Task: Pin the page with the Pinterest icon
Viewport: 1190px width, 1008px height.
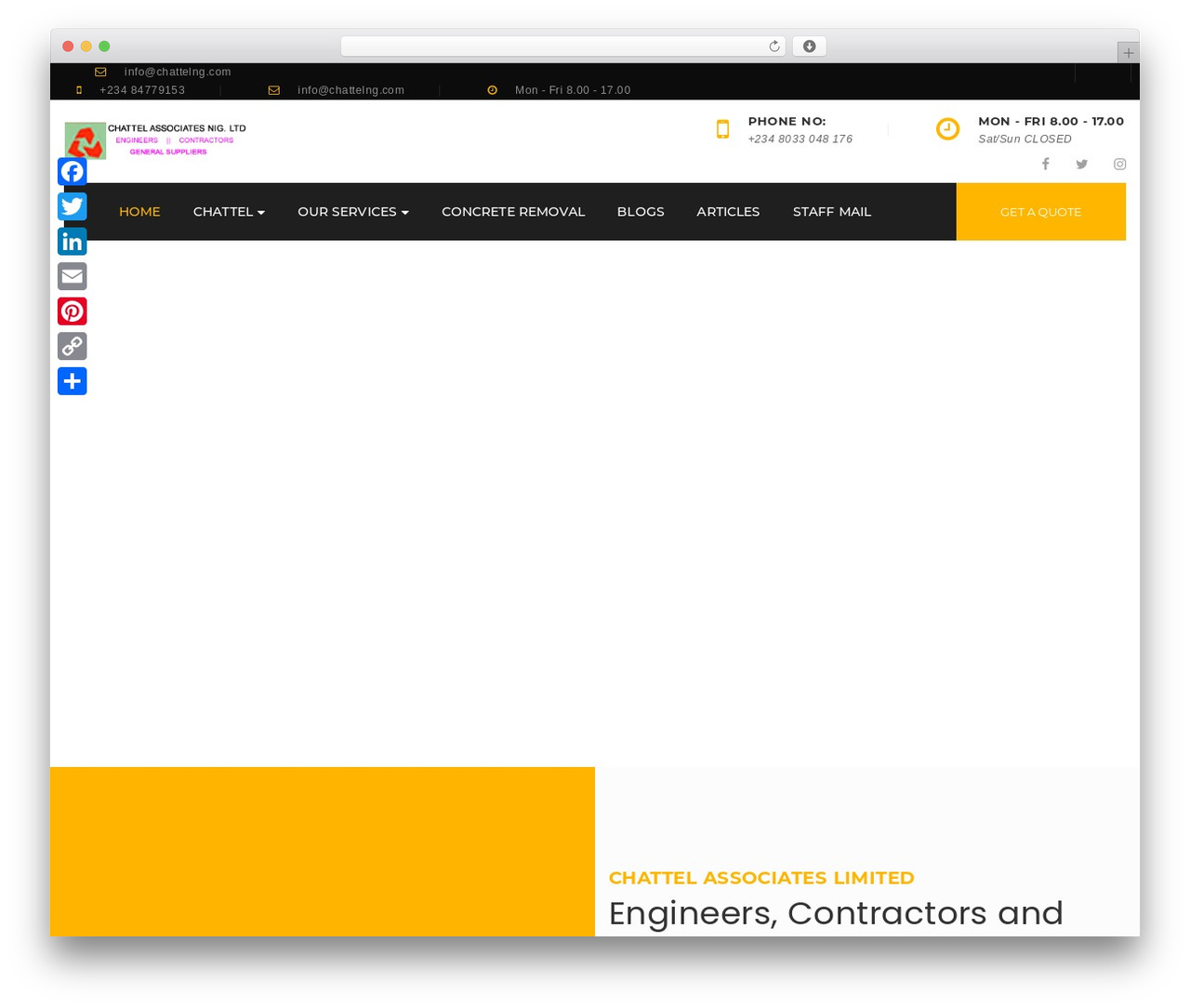Action: 73,312
